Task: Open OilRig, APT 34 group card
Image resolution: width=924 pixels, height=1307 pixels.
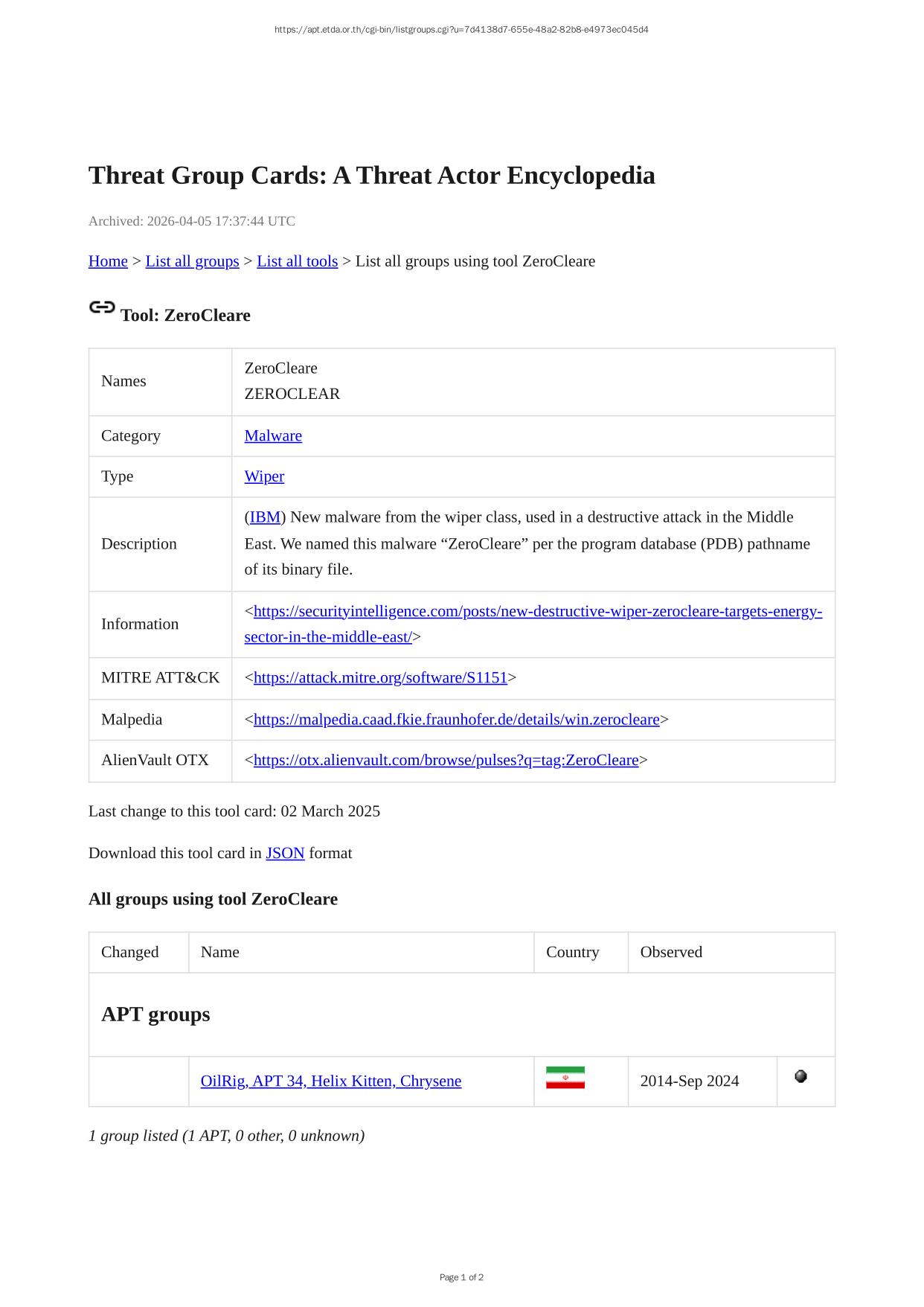Action: pos(330,1081)
